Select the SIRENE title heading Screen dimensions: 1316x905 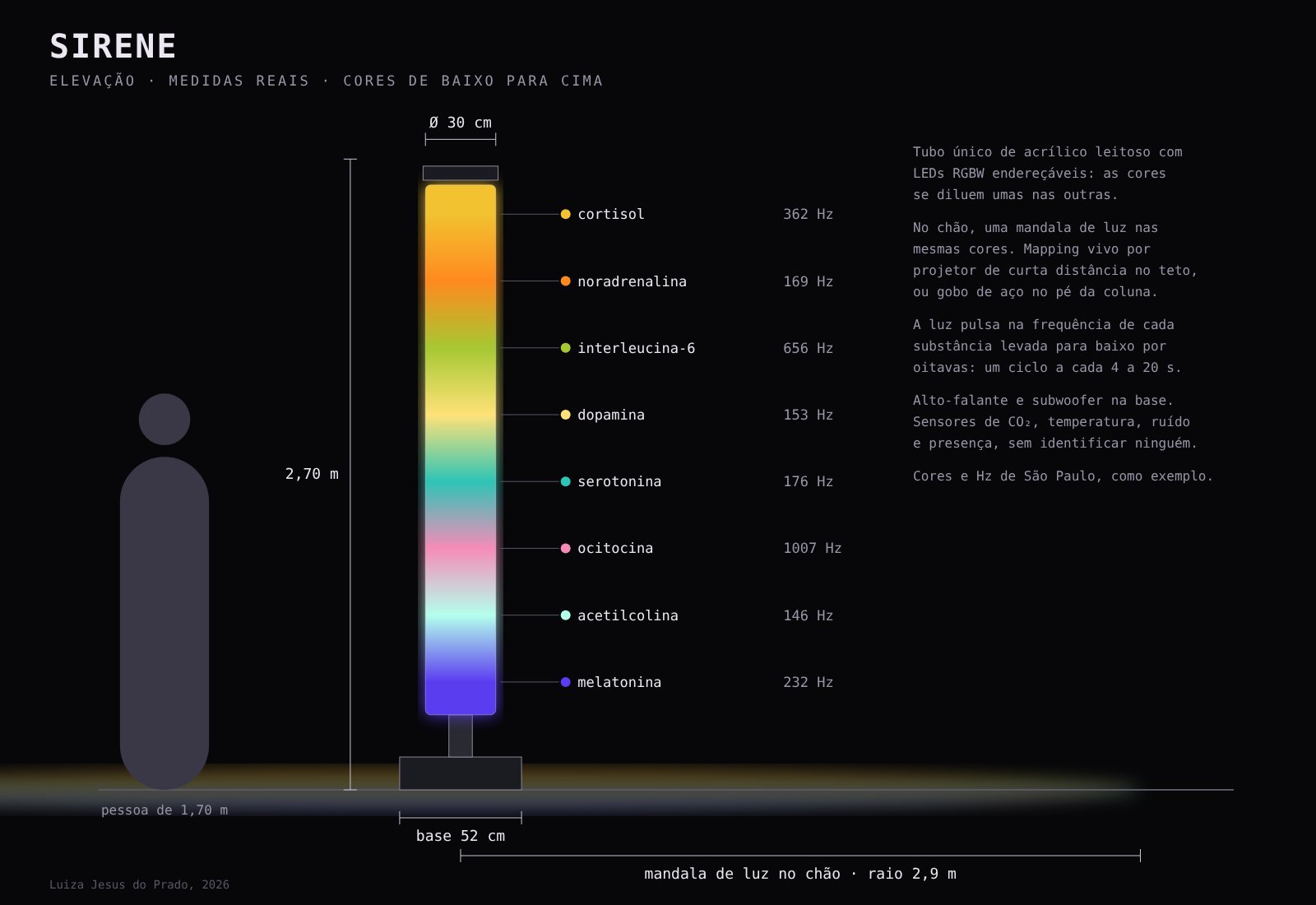tap(113, 46)
